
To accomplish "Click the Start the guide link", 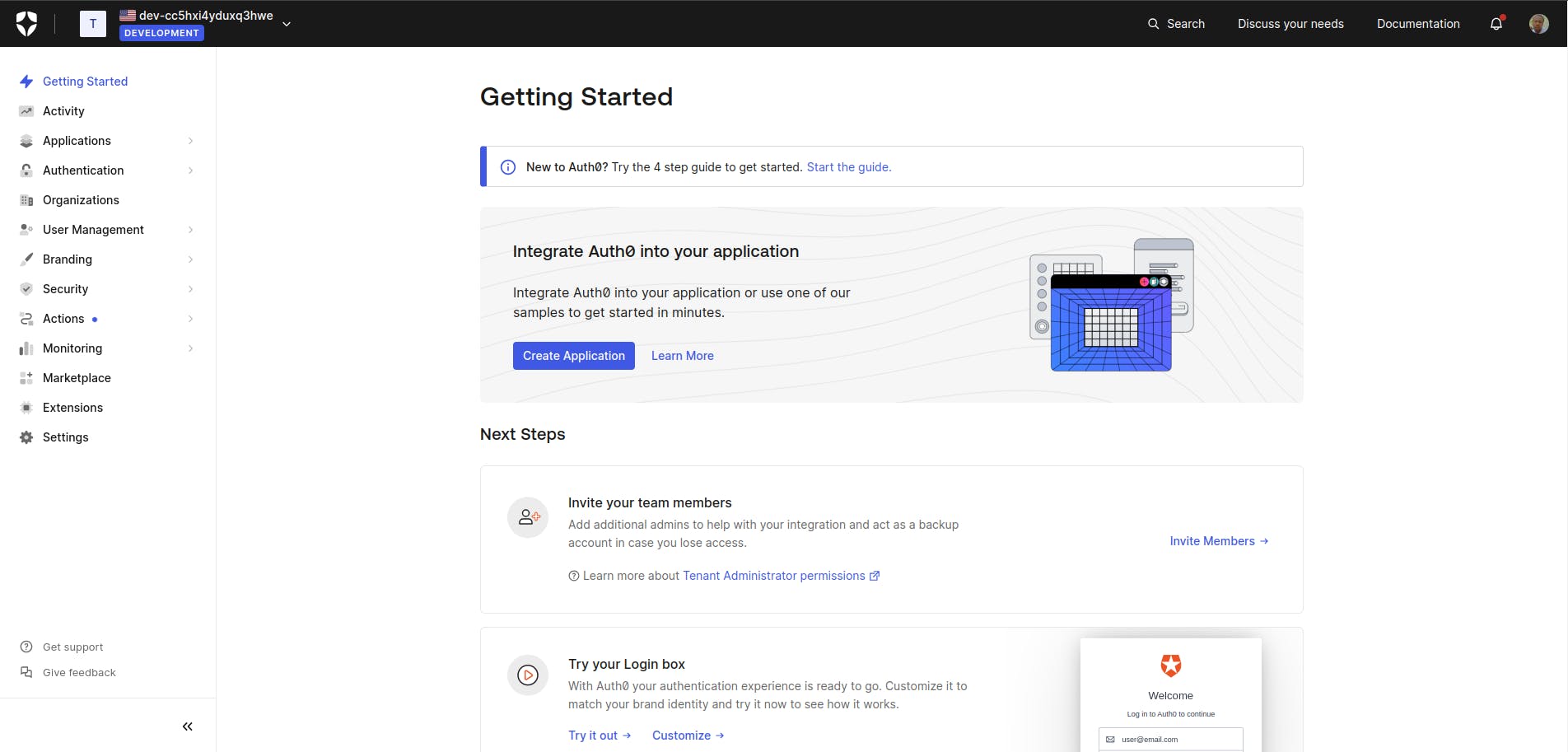I will [847, 166].
